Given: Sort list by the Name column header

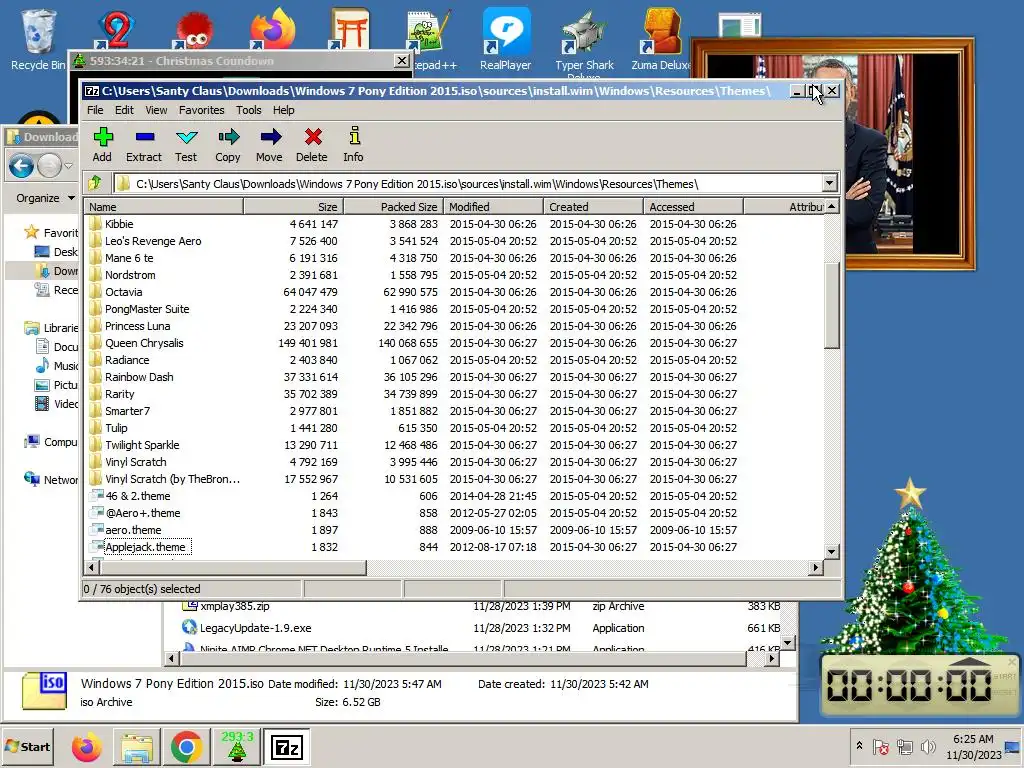Looking at the screenshot, I should click(x=163, y=206).
